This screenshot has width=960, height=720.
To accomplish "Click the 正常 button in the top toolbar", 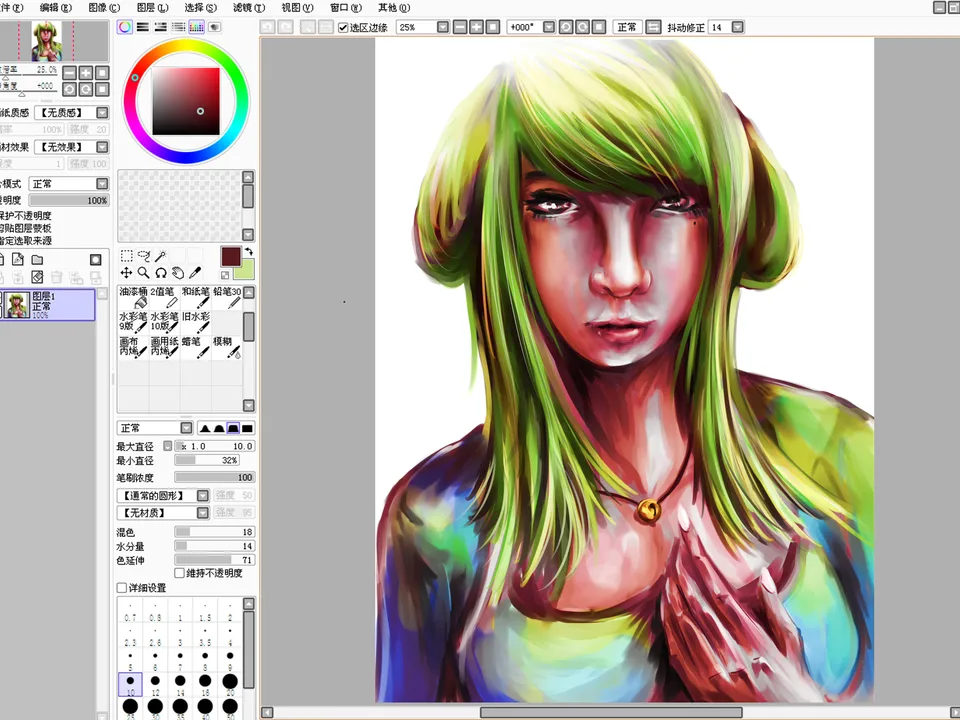I will click(x=627, y=28).
